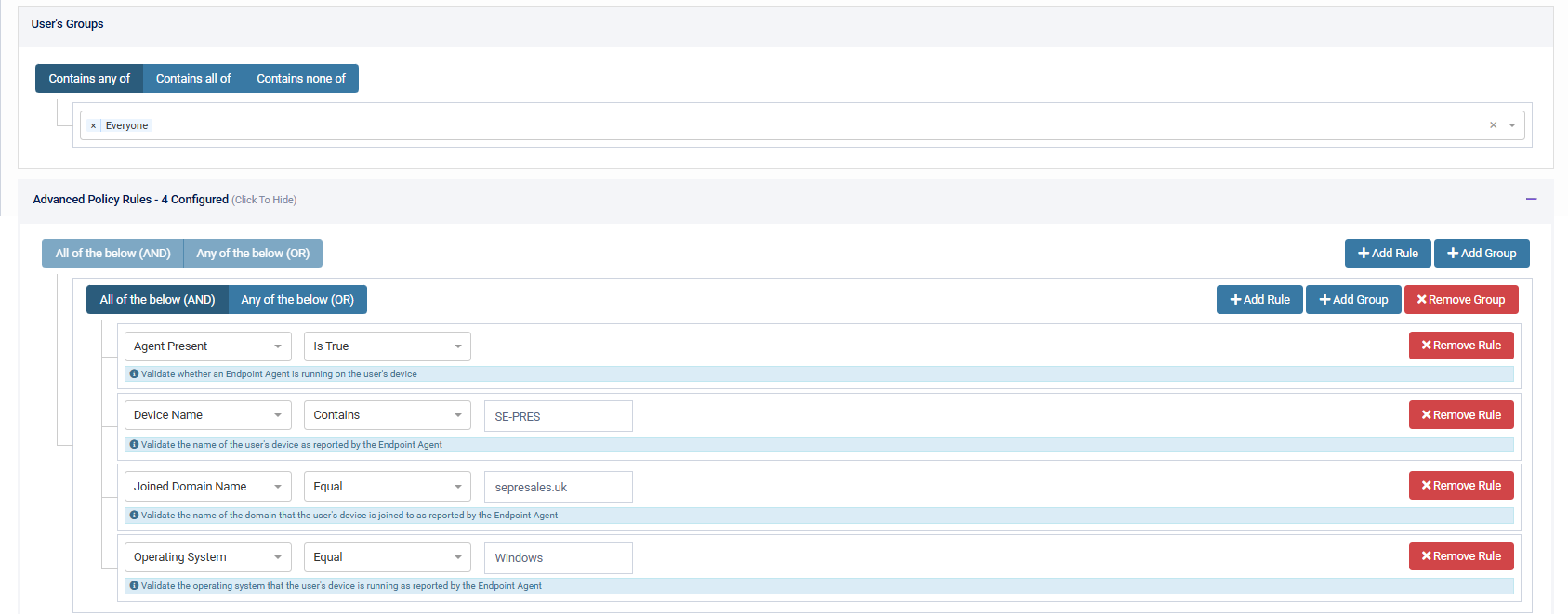Add a rule inside the nested group
Image resolution: width=1568 pixels, height=614 pixels.
(x=1258, y=300)
